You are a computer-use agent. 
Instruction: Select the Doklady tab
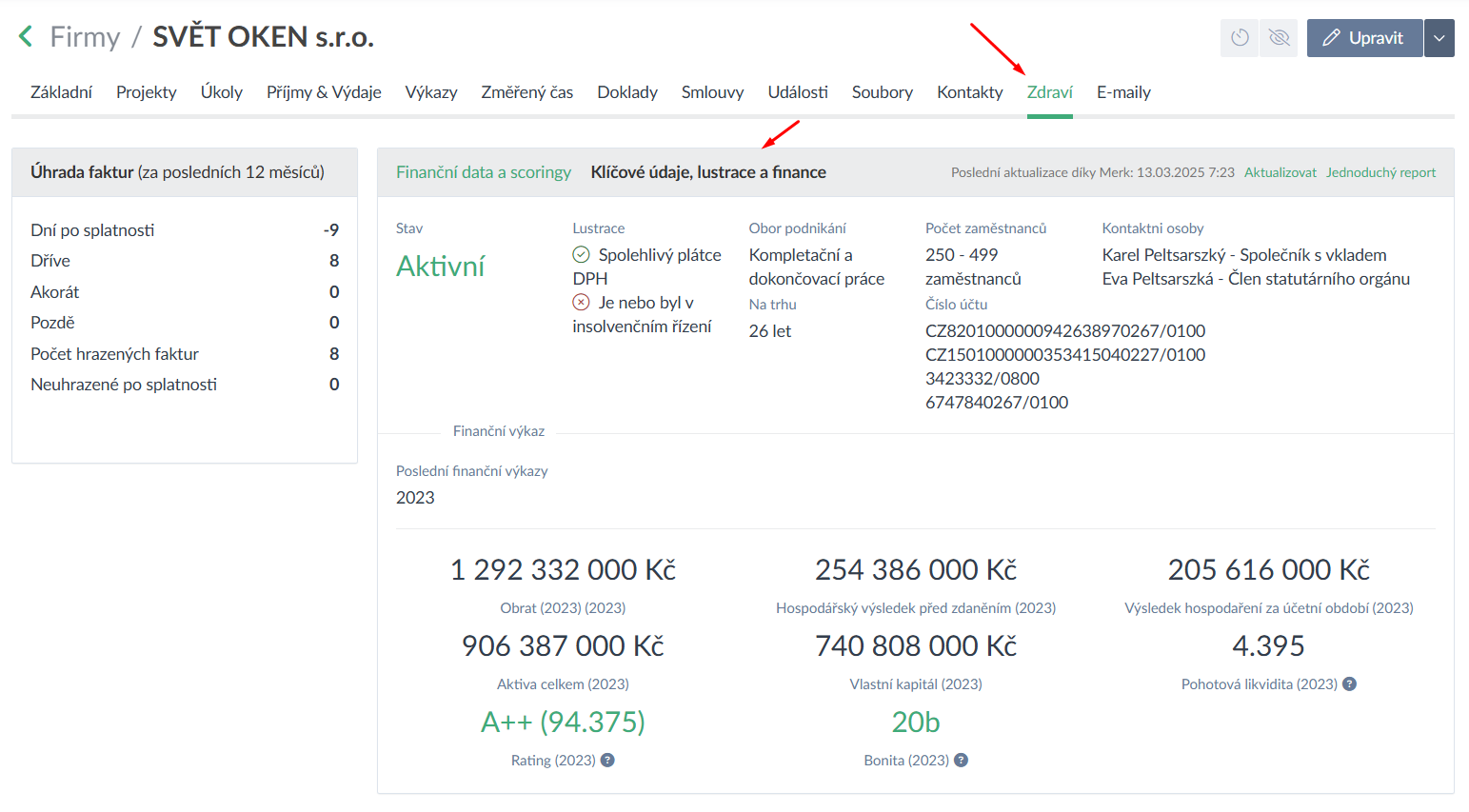626,92
